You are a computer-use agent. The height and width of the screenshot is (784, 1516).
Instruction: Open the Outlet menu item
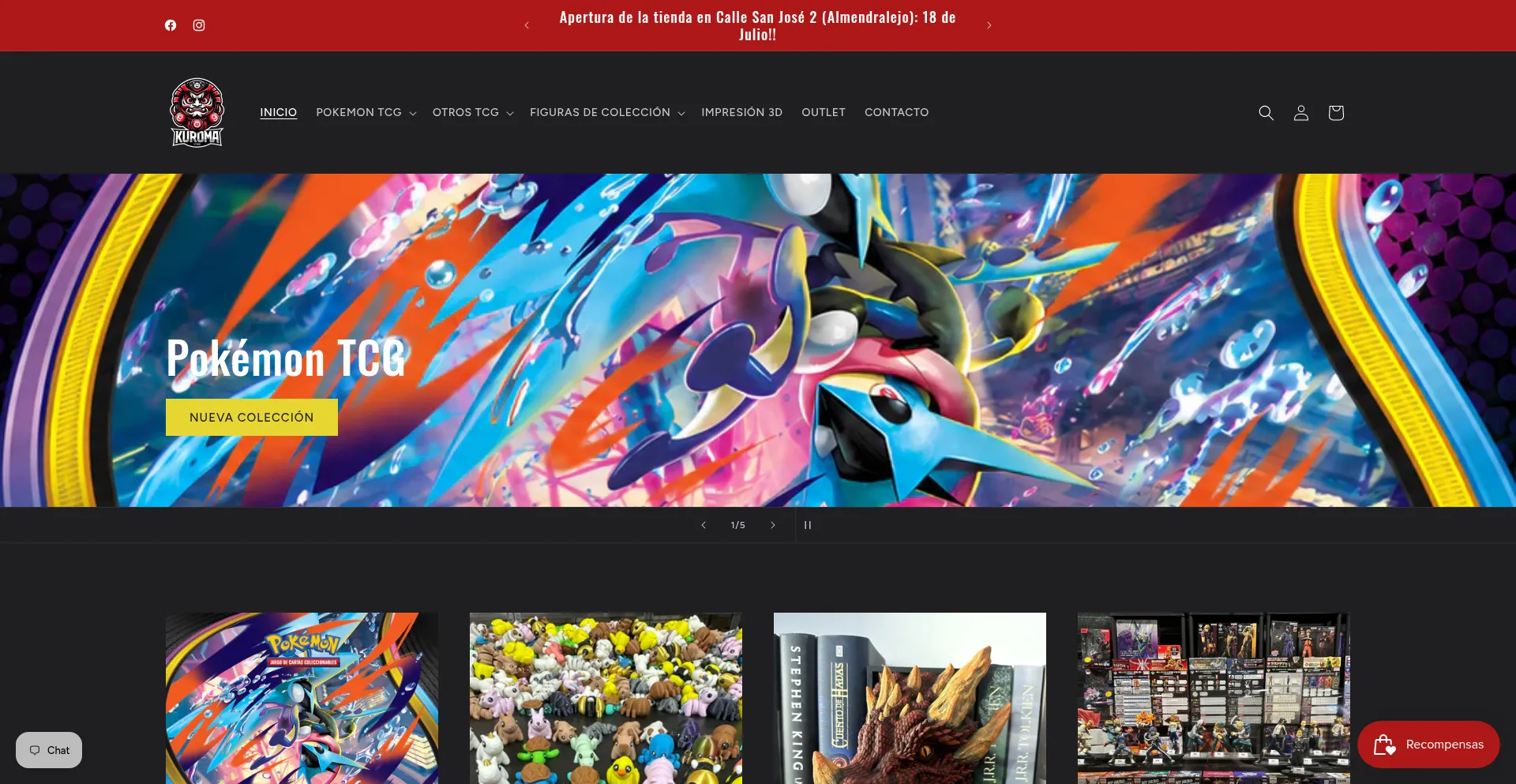click(x=824, y=112)
